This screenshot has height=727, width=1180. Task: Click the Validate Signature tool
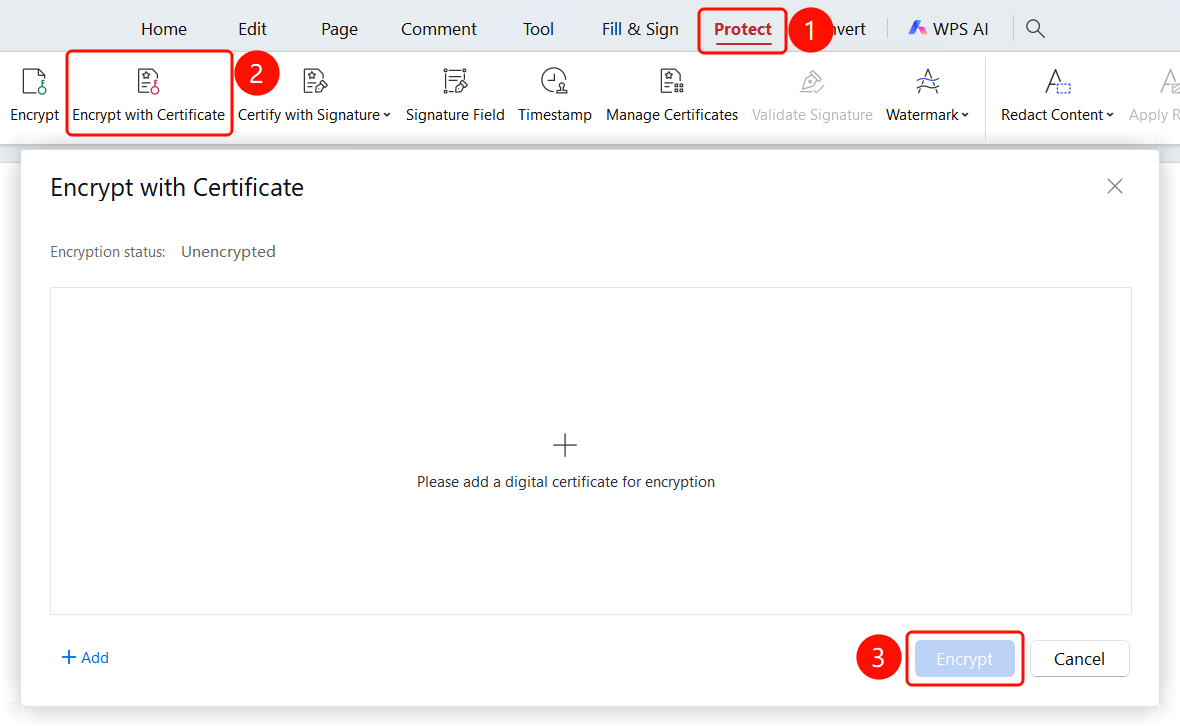(812, 95)
